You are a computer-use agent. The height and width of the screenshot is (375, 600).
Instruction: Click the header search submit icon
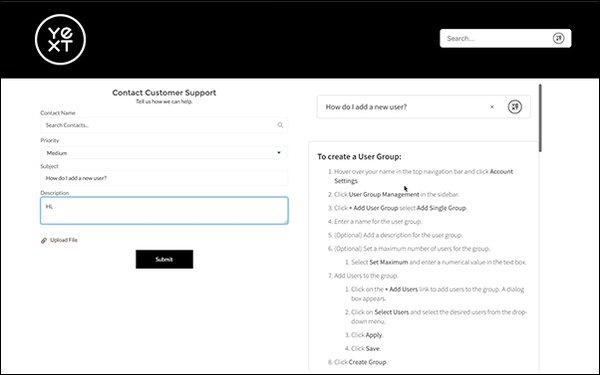558,38
